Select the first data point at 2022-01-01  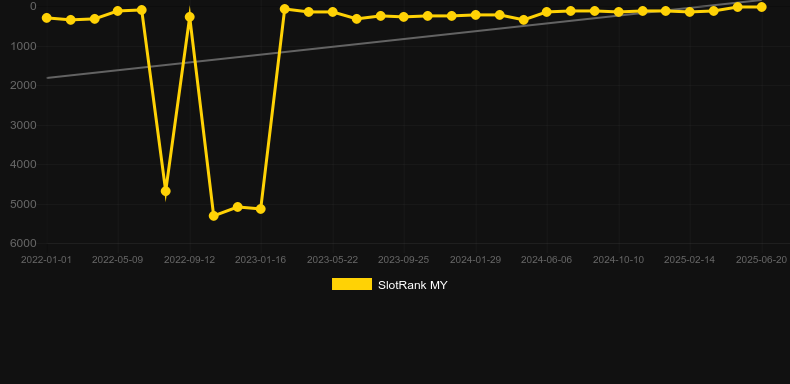tap(47, 18)
